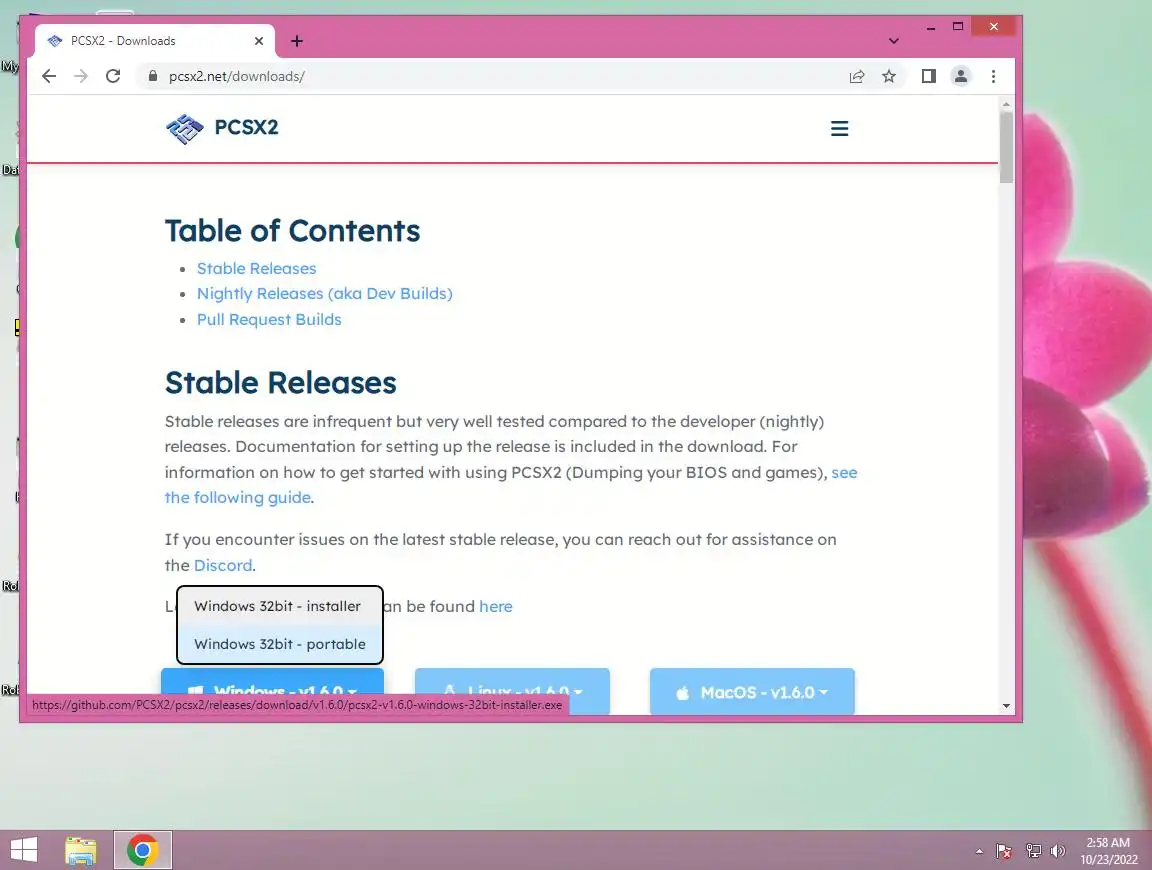Click the scrollbar up arrow
1152x870 pixels.
point(1006,104)
